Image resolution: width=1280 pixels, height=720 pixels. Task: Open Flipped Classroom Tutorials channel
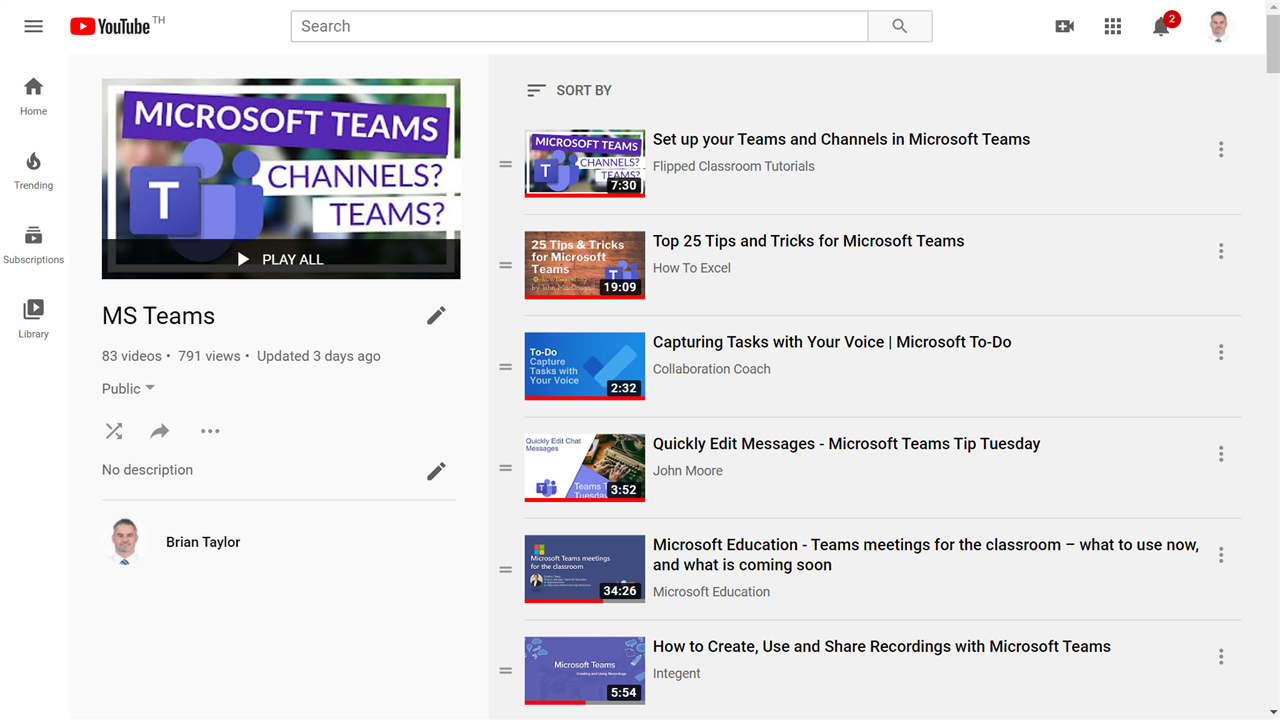pos(734,166)
